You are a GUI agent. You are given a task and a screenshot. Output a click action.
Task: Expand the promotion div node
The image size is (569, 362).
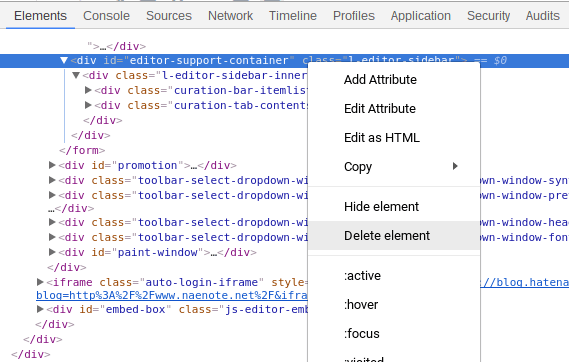point(52,165)
